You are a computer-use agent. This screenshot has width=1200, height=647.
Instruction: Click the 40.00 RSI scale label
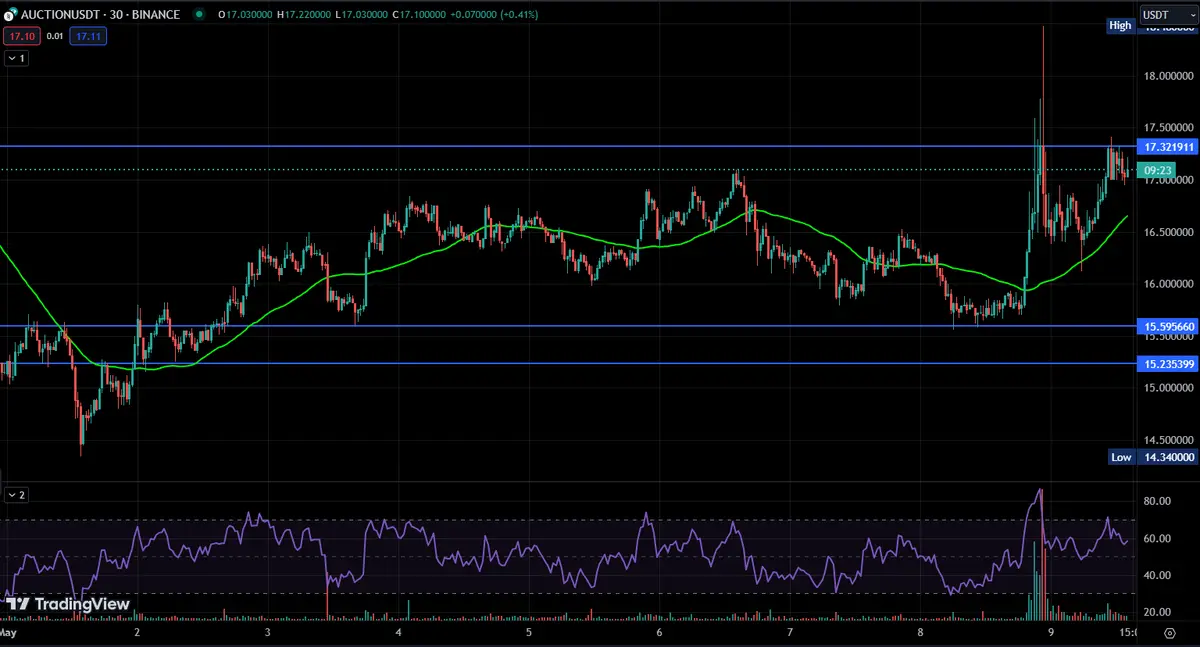coord(1156,575)
